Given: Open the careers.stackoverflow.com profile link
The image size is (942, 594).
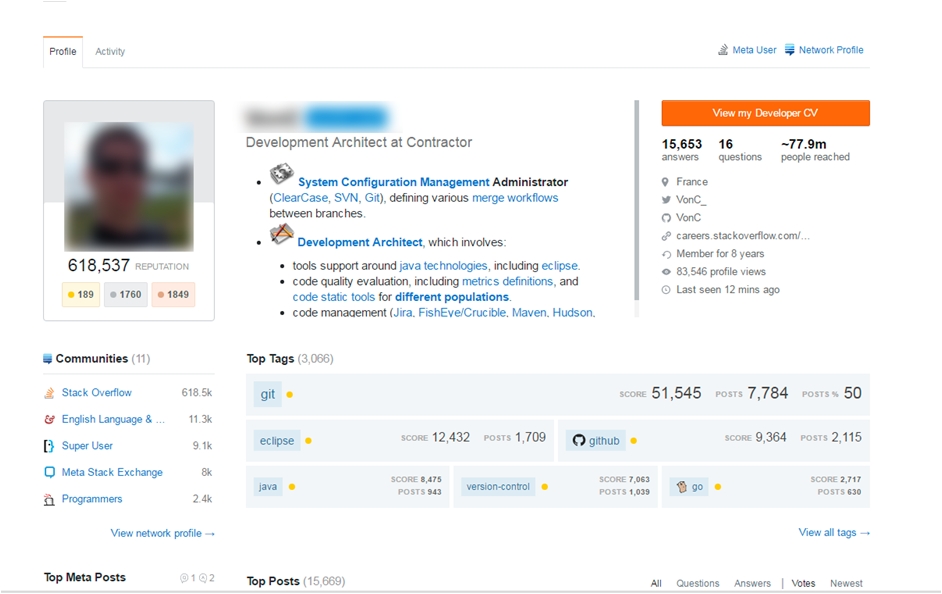Looking at the screenshot, I should pos(742,236).
